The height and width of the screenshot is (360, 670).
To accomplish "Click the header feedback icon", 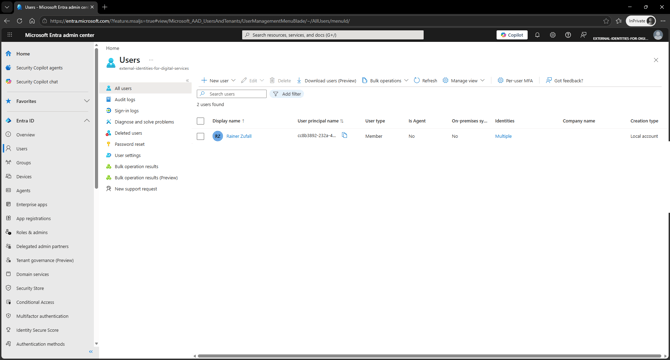I will pyautogui.click(x=583, y=35).
